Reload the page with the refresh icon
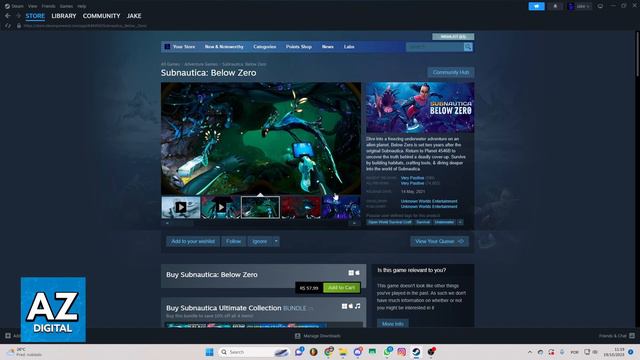The image size is (640, 360). [8, 26]
